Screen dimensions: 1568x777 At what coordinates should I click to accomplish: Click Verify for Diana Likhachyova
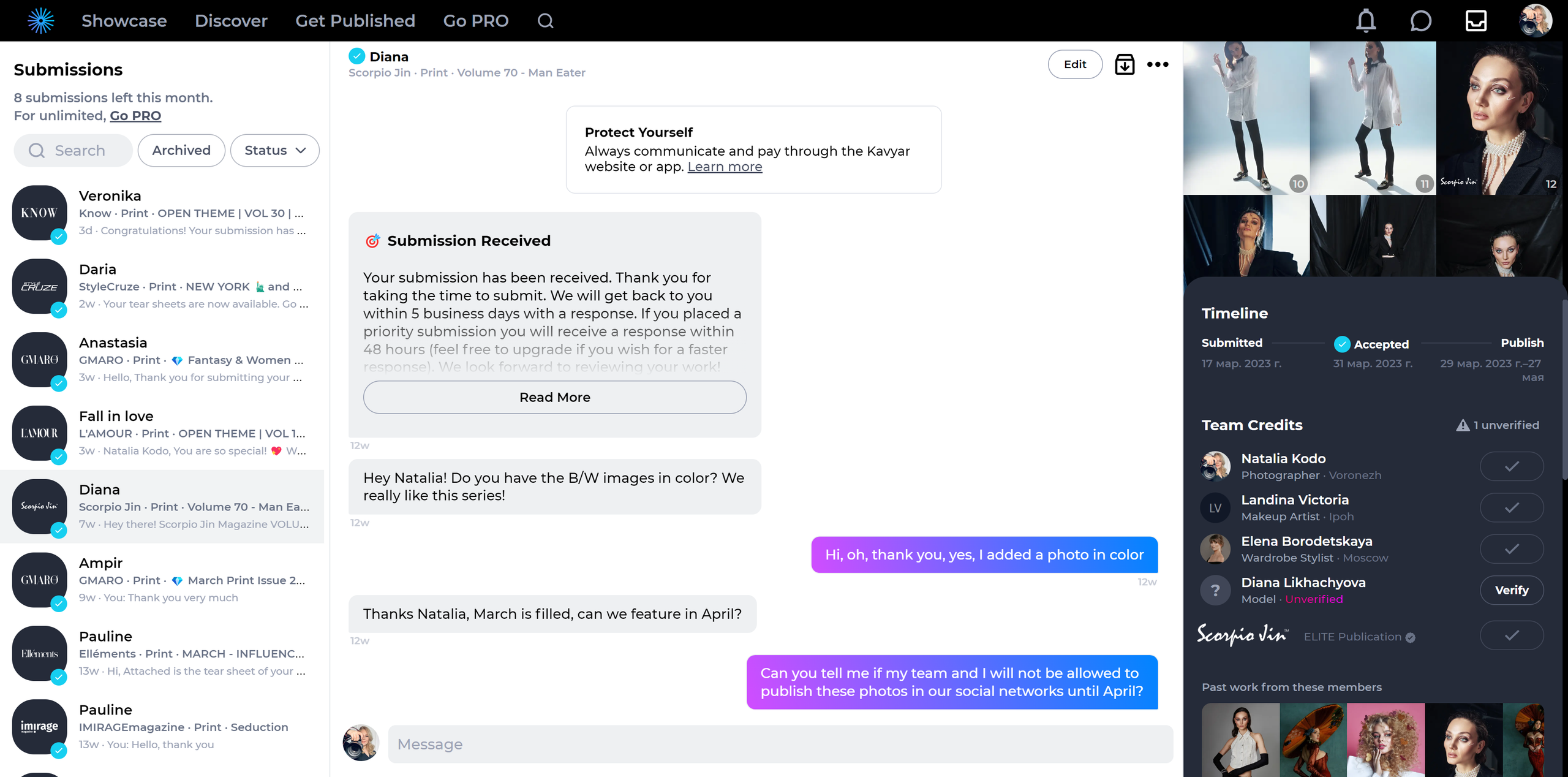[1512, 590]
